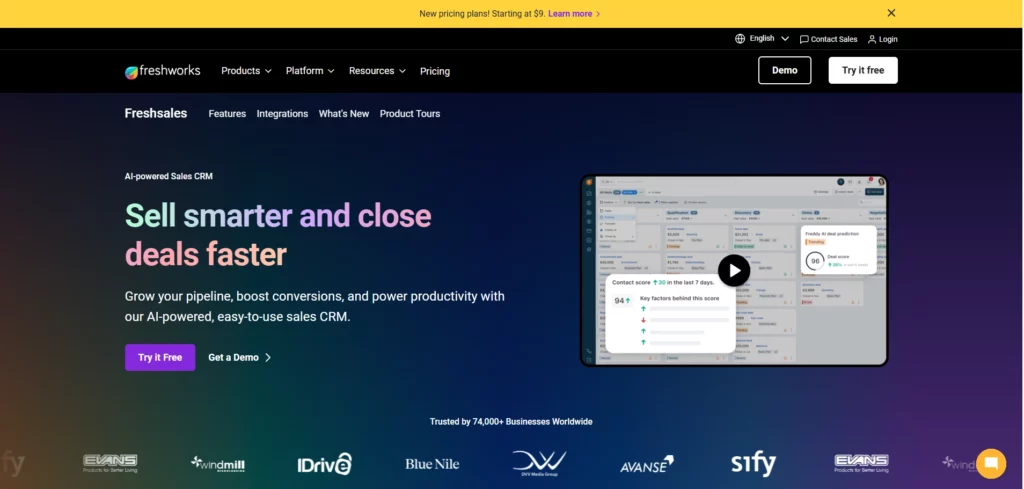
Task: Click the Demo button in header
Action: 784,71
